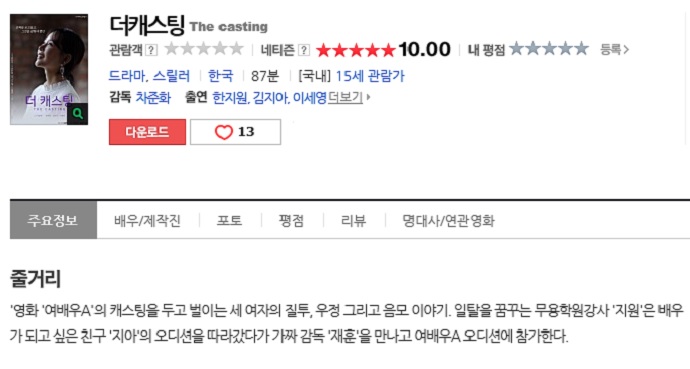Open the 더캐스팅 movie poster thumbnail
Viewport: 690px width, 369px height.
[49, 69]
